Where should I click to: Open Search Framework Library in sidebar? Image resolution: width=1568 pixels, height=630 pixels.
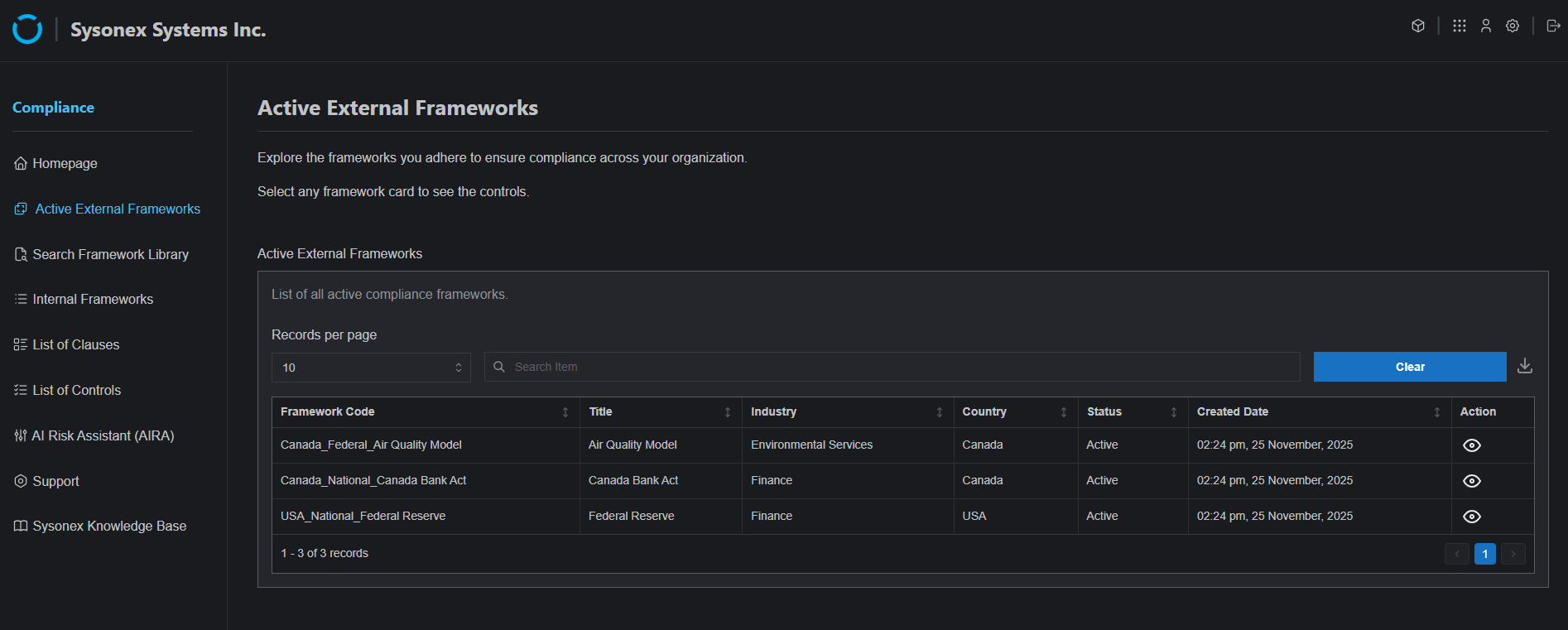(x=110, y=254)
